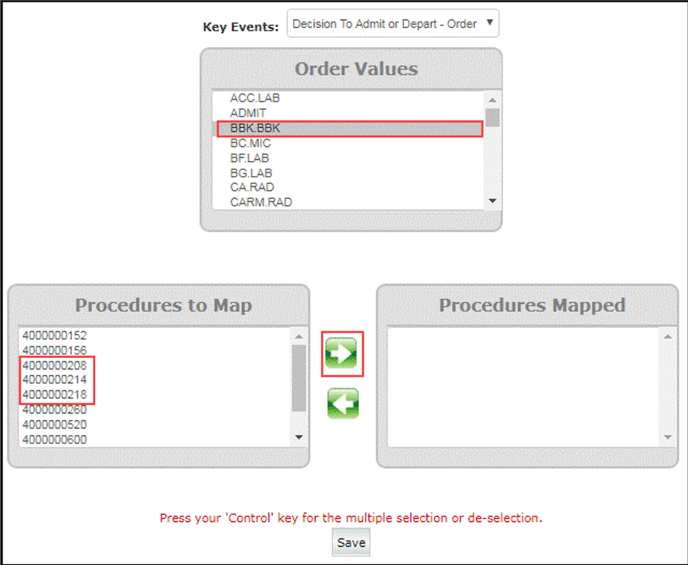The height and width of the screenshot is (565, 688).
Task: Select procedure 4000000156
Action: point(155,350)
